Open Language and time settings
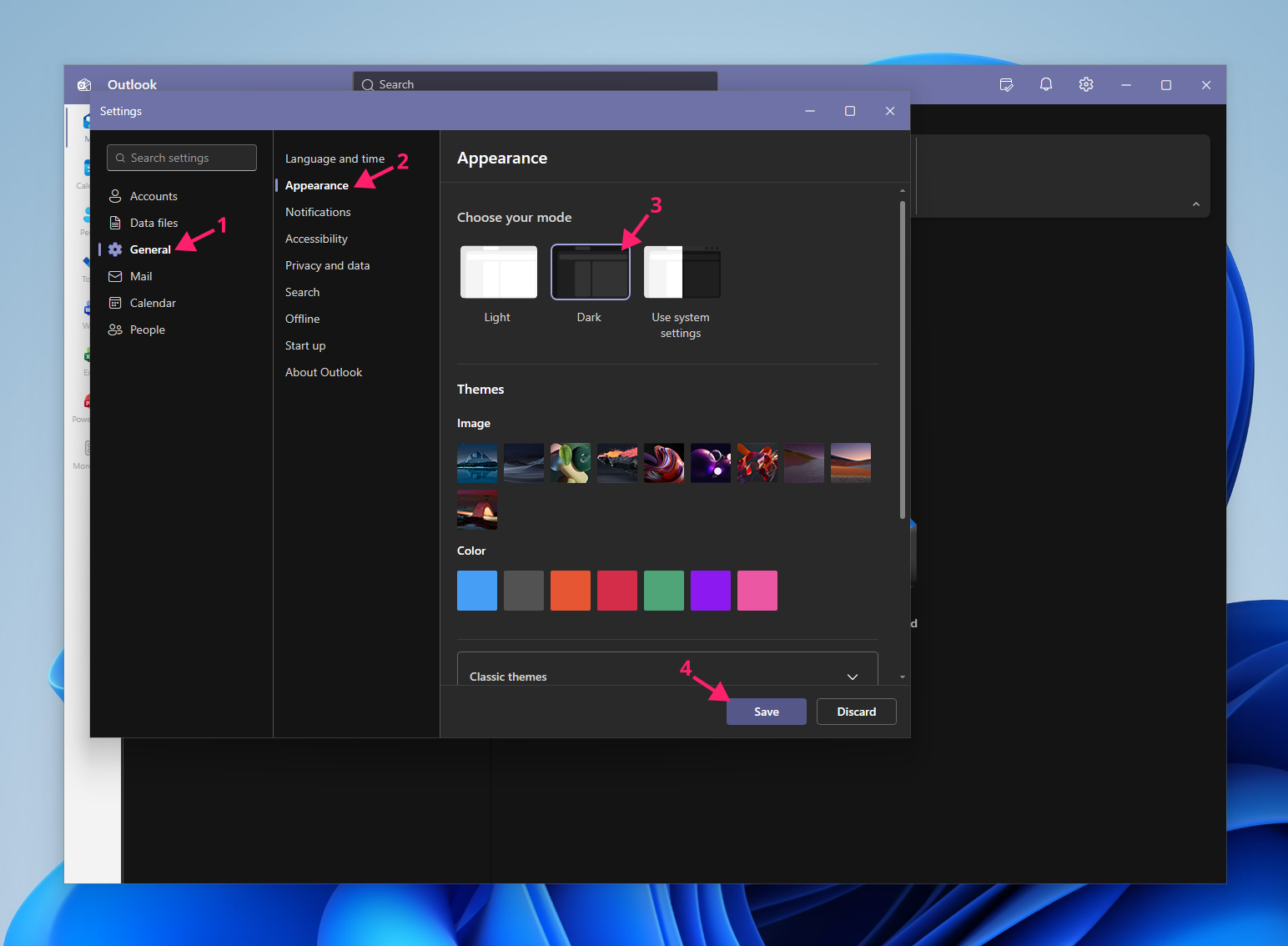This screenshot has height=946, width=1288. point(335,159)
